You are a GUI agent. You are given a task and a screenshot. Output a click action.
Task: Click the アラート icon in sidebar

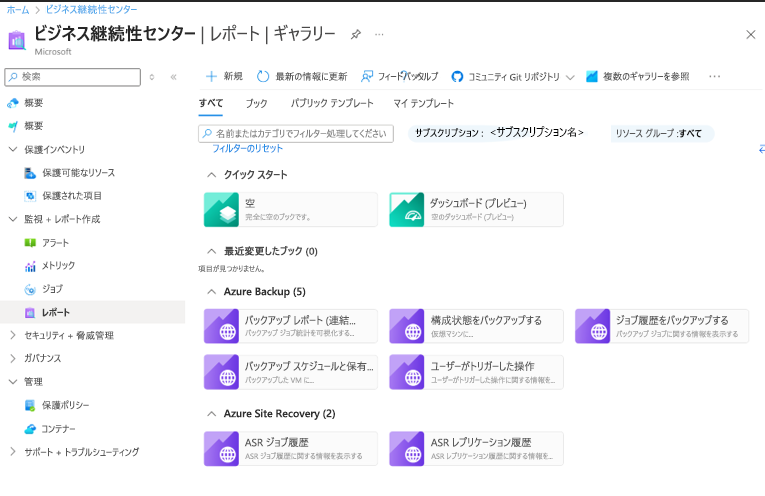point(30,243)
